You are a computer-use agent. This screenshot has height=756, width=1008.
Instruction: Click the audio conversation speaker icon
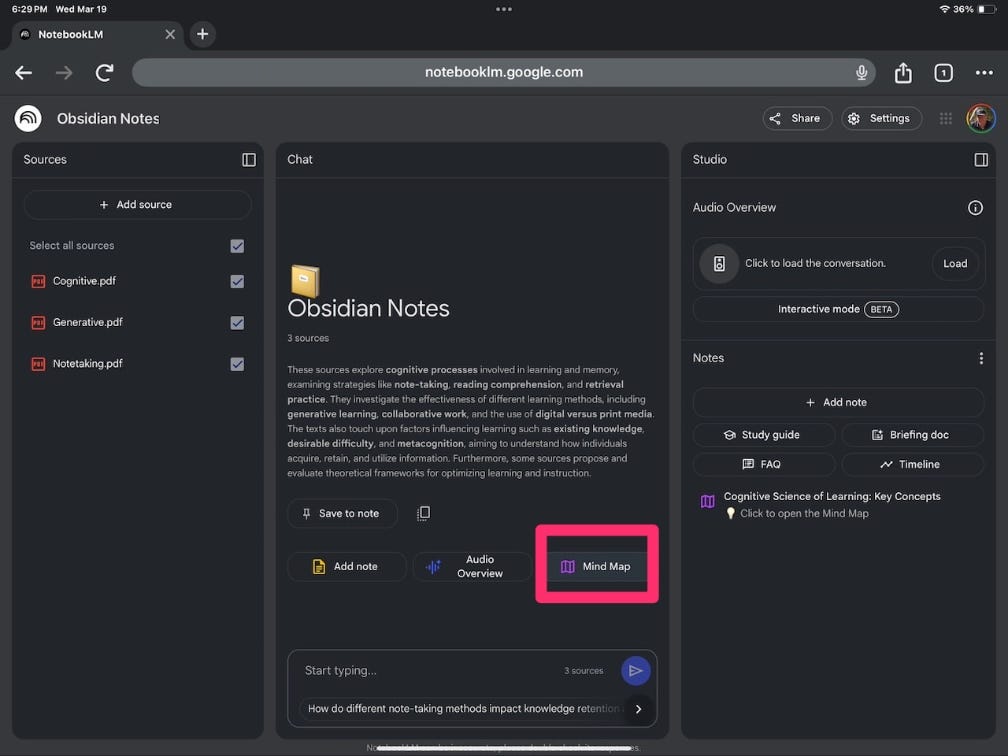[x=719, y=264]
